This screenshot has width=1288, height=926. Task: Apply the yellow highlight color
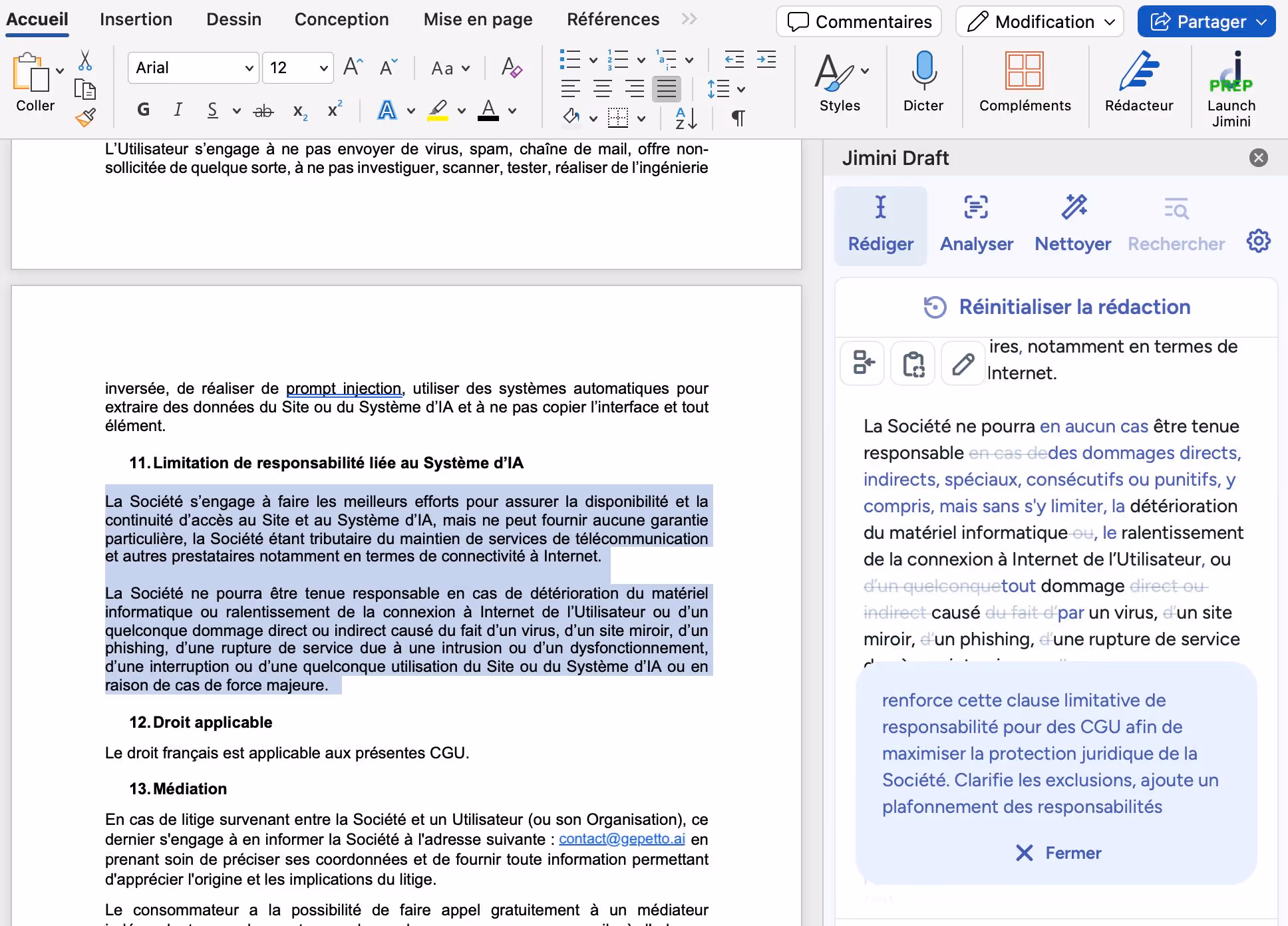[437, 110]
